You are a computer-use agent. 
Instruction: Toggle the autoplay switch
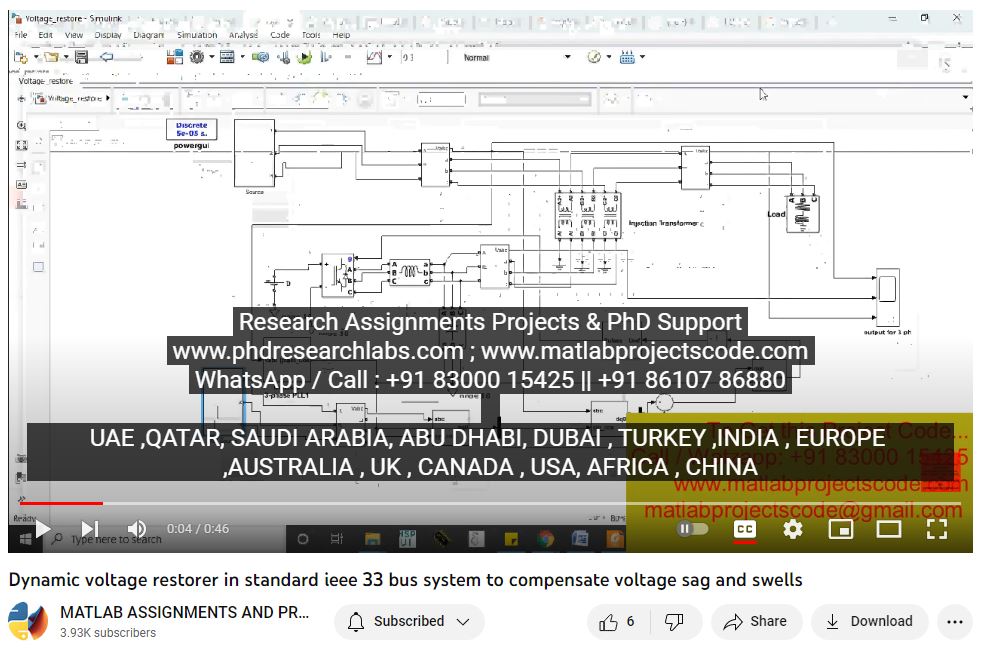pos(692,529)
